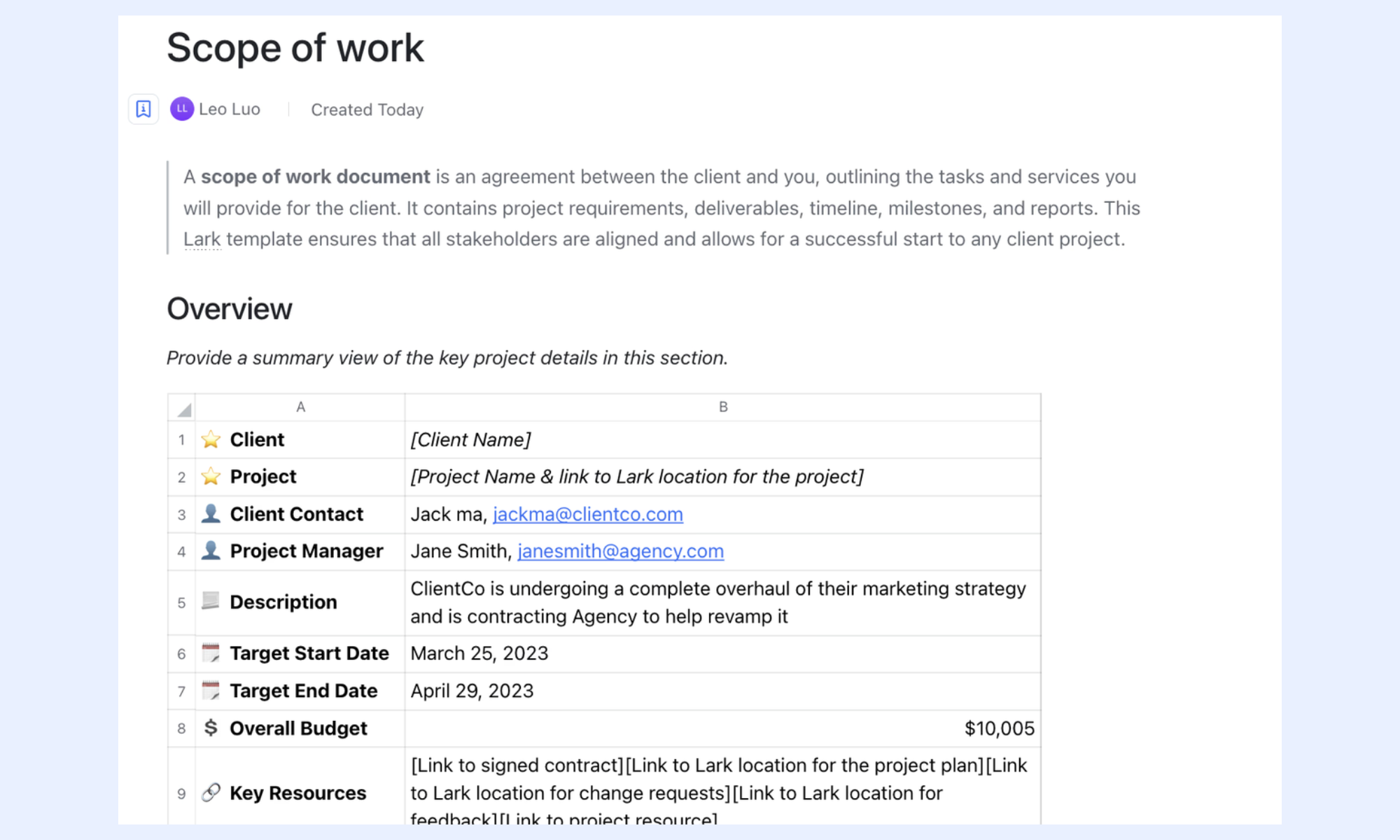Click the document info bookmark icon
1400x840 pixels.
point(143,109)
